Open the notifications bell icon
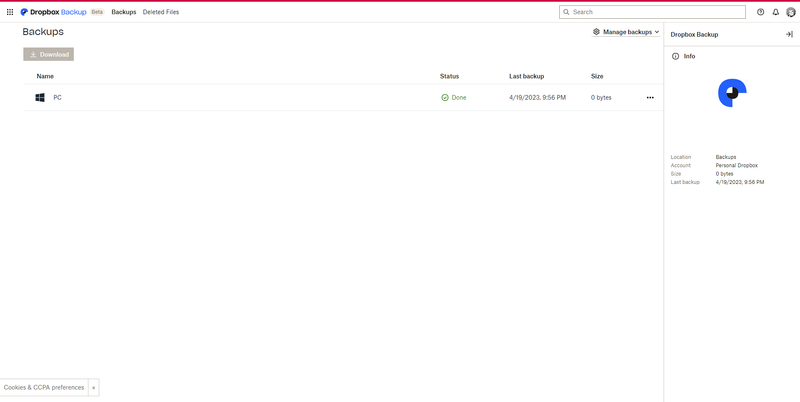The image size is (800, 402). coord(776,12)
